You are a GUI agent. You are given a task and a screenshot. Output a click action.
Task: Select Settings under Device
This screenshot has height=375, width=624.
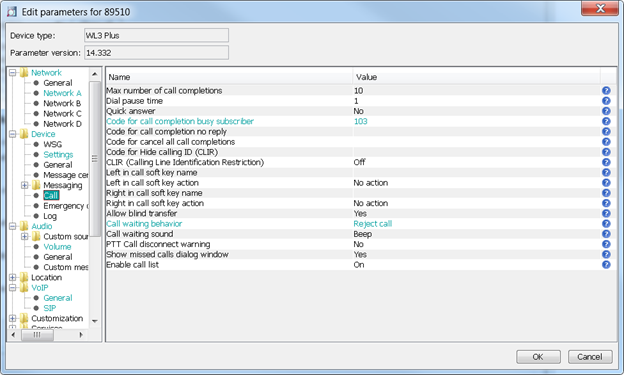pos(58,154)
